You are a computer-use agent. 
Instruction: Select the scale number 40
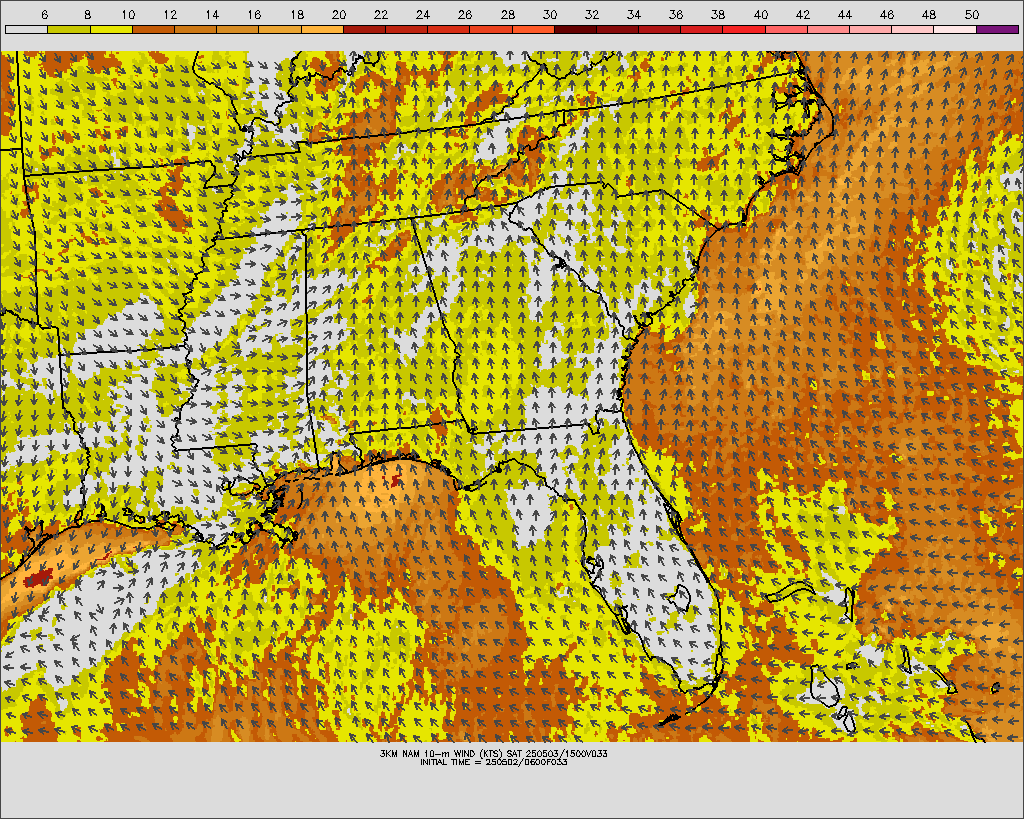tap(760, 14)
